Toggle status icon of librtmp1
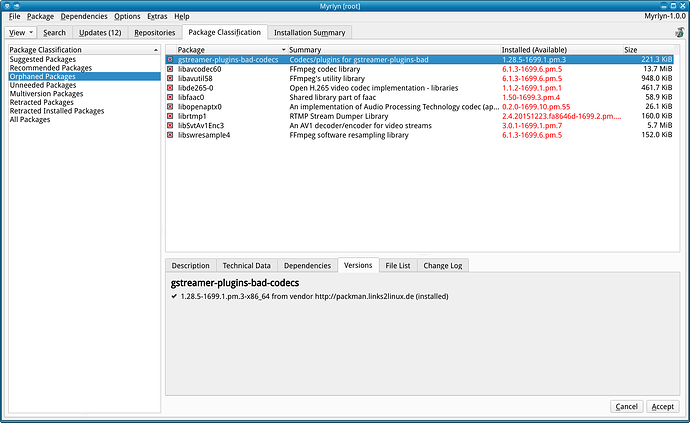This screenshot has width=690, height=423. 170,116
